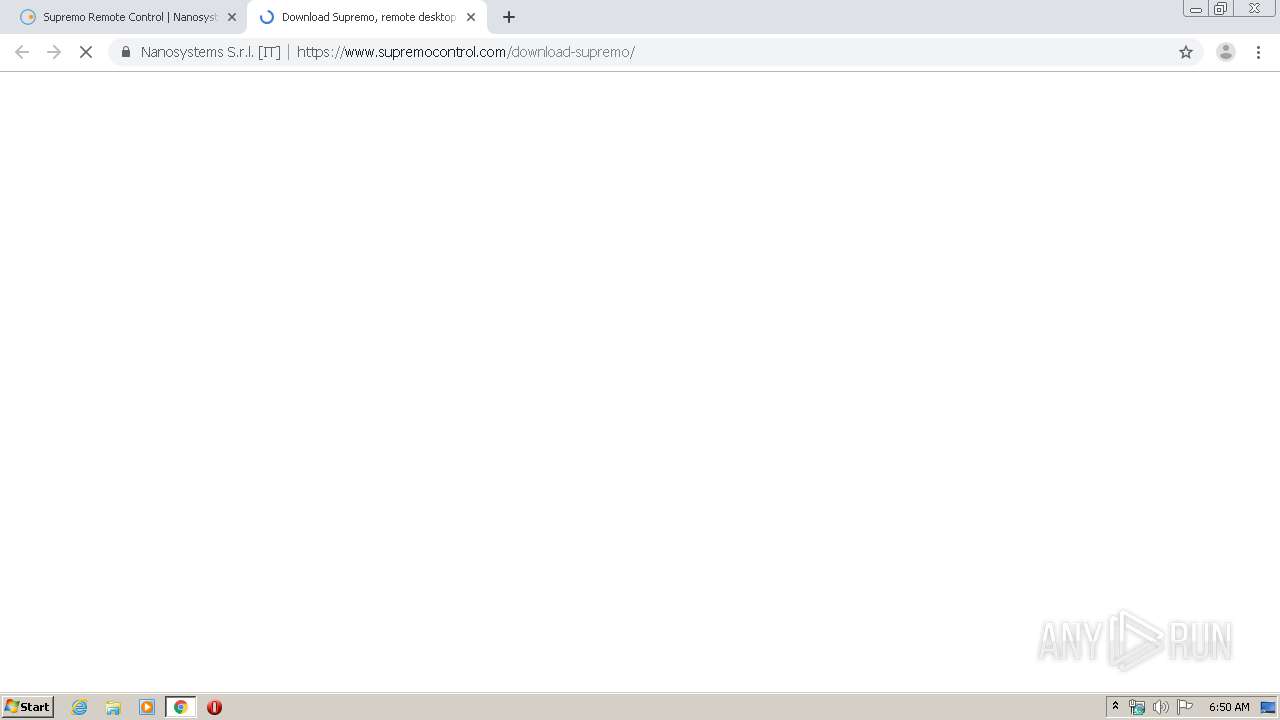Minimize the Chrome window
The height and width of the screenshot is (720, 1280).
1196,9
